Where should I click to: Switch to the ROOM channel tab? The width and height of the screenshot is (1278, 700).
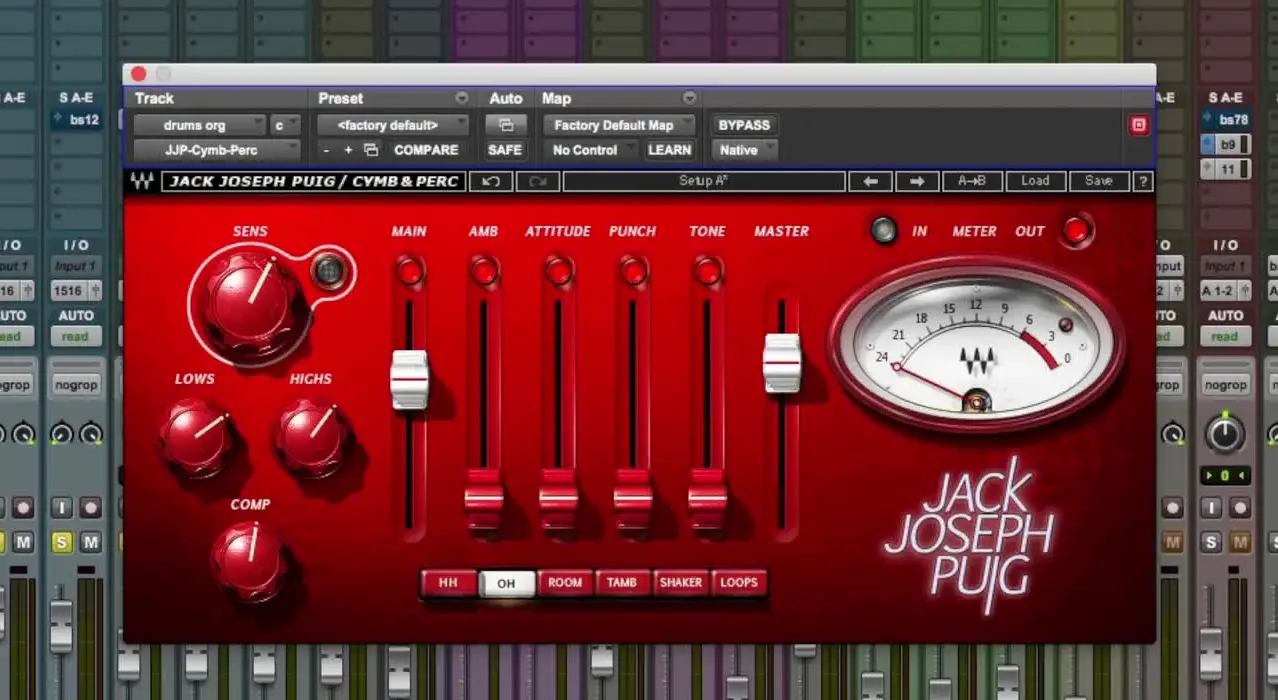[x=565, y=583]
